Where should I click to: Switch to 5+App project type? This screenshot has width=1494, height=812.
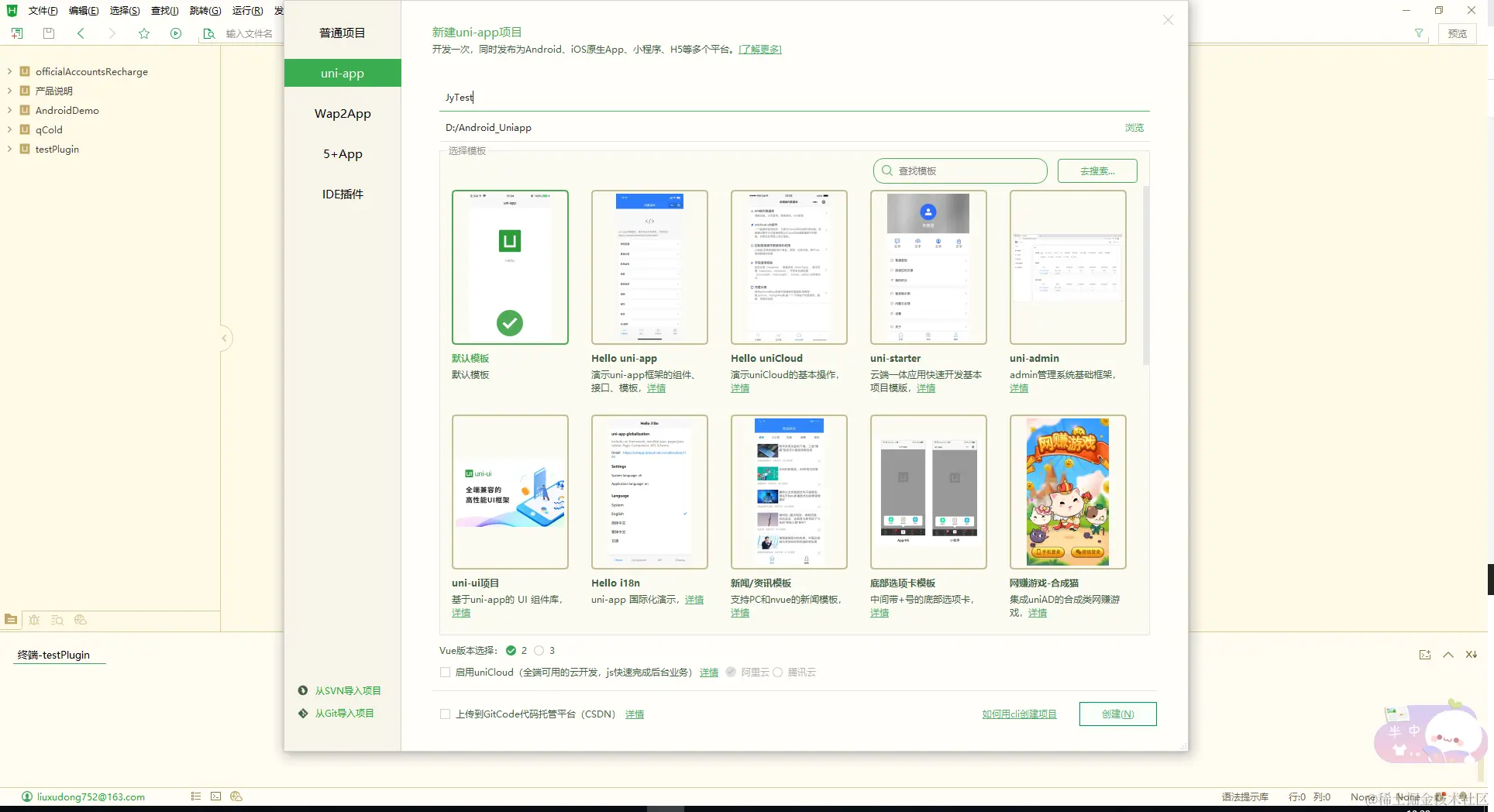pos(343,153)
